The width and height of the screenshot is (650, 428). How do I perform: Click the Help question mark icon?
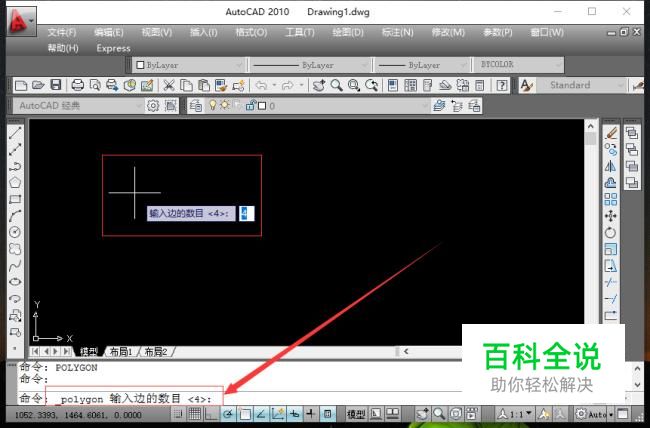click(x=502, y=85)
